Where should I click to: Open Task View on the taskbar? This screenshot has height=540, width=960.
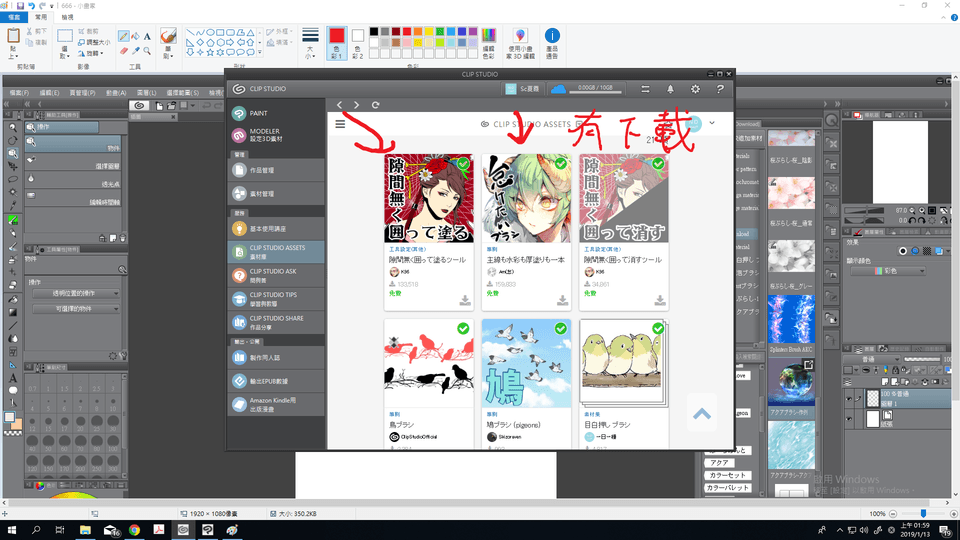click(x=60, y=530)
